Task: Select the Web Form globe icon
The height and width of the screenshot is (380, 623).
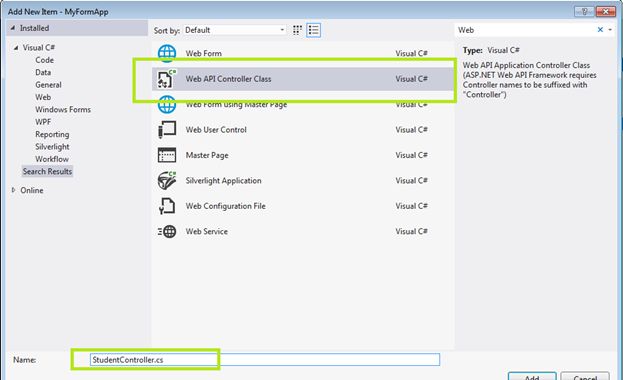Action: (x=167, y=53)
